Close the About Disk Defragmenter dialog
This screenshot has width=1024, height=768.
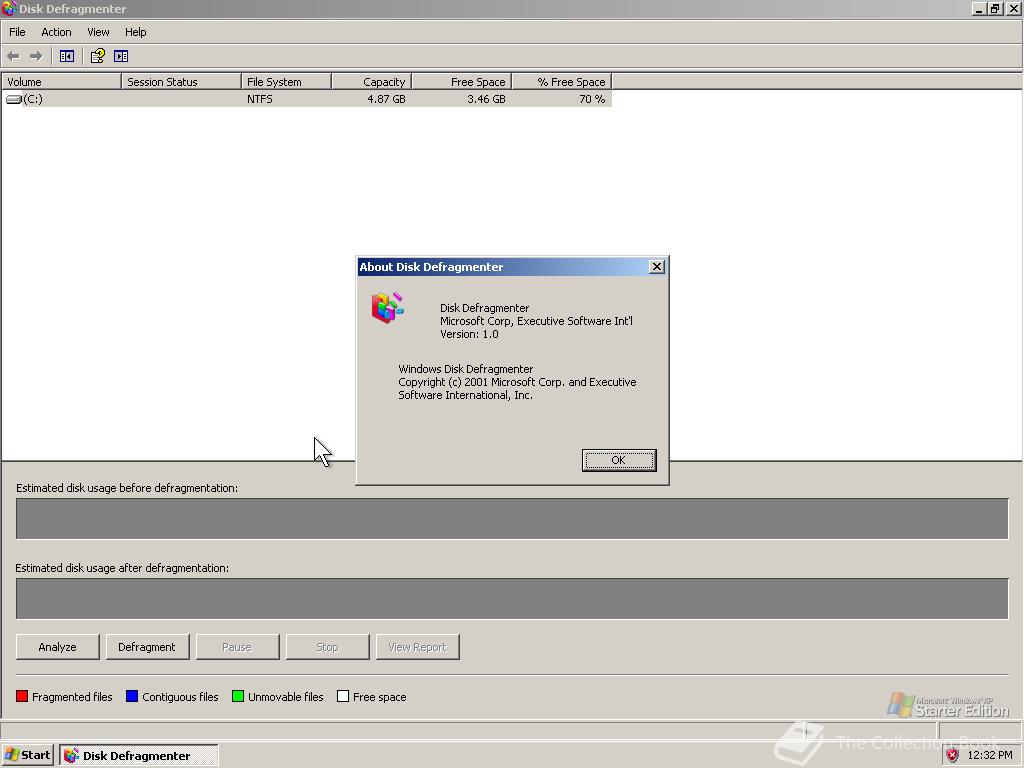tap(657, 266)
